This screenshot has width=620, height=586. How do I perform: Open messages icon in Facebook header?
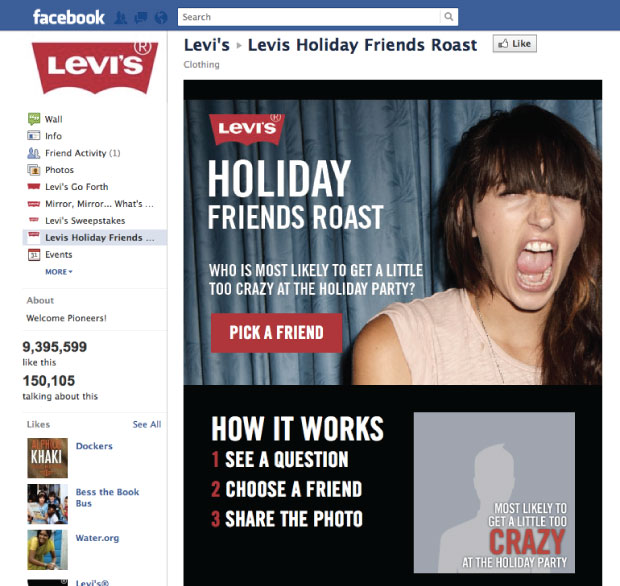click(x=141, y=17)
